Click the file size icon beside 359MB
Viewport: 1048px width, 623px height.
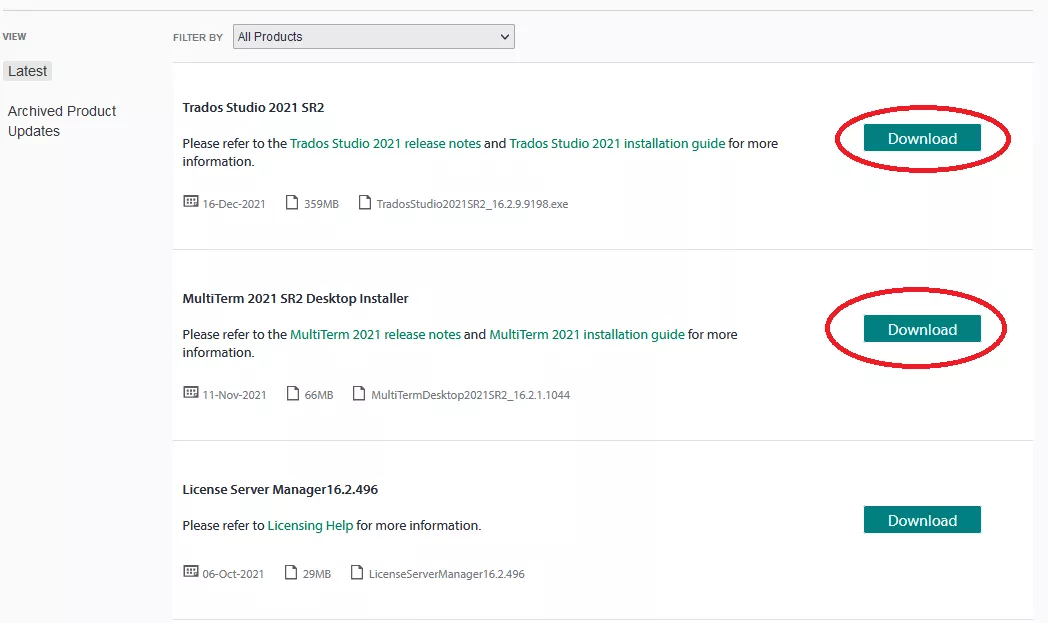click(x=291, y=202)
